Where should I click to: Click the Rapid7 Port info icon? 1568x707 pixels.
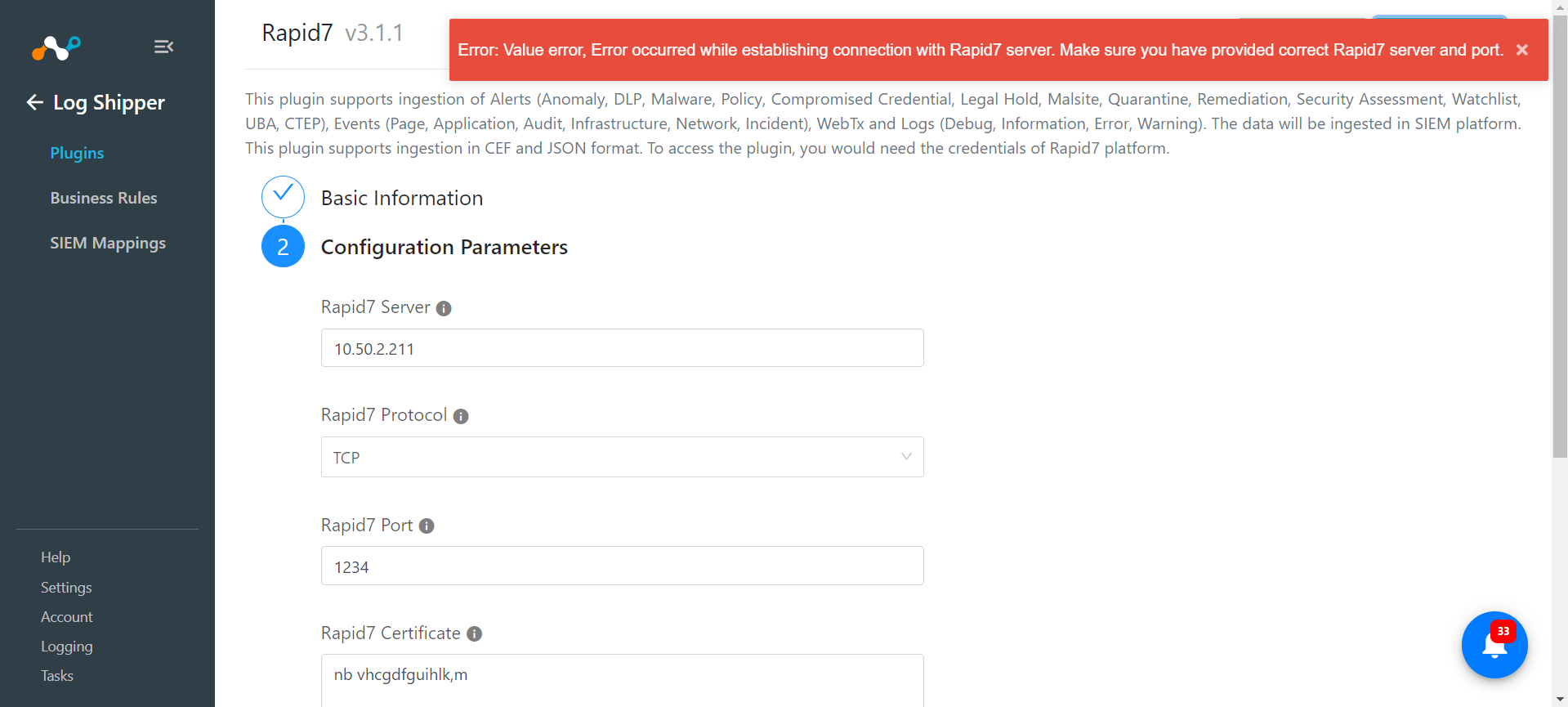pyautogui.click(x=427, y=526)
